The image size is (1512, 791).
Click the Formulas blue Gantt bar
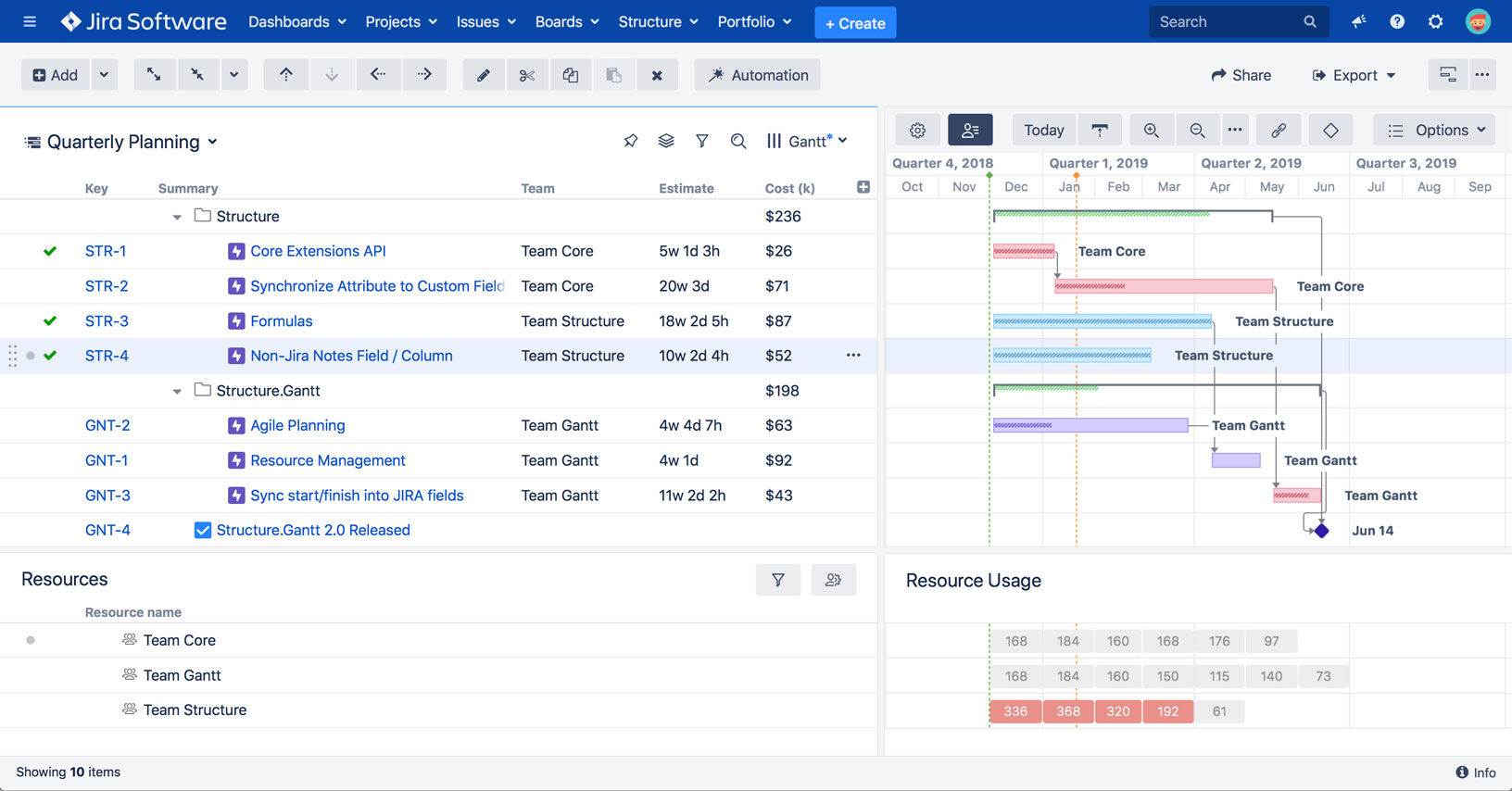pos(1102,321)
